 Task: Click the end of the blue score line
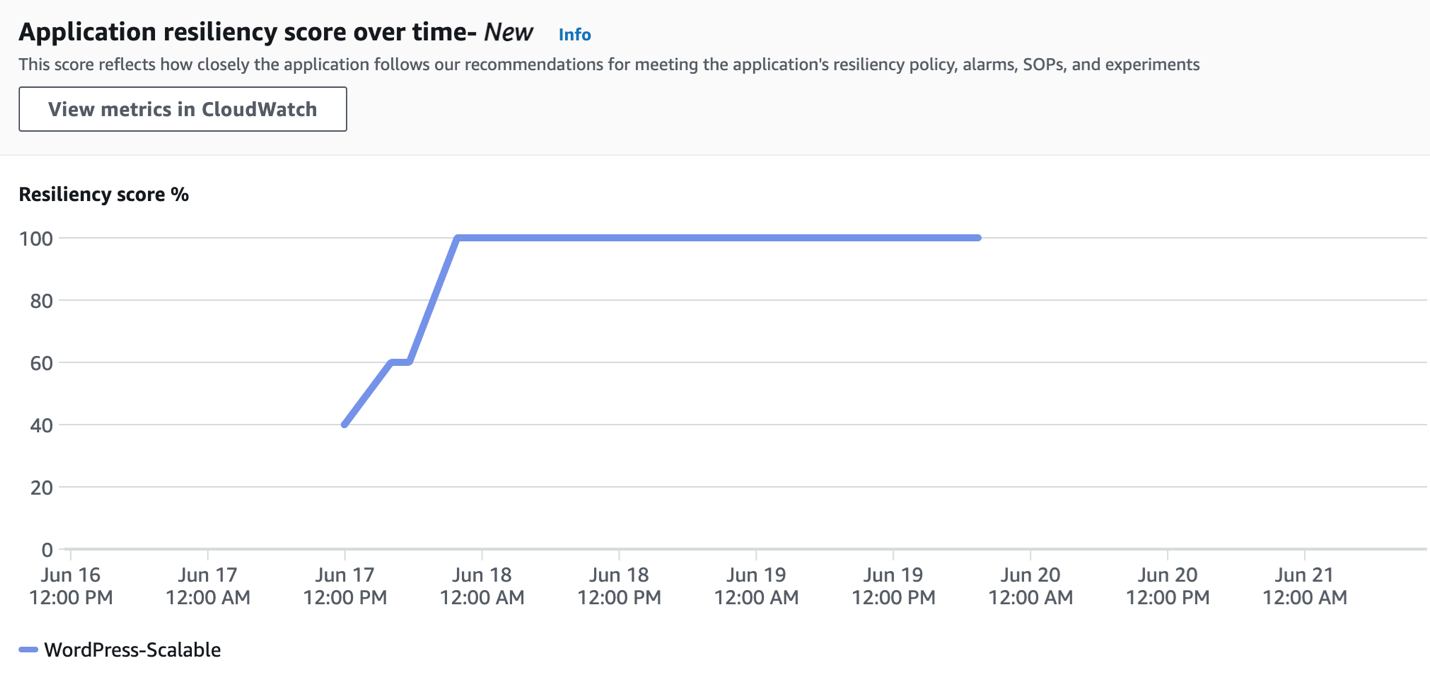978,238
